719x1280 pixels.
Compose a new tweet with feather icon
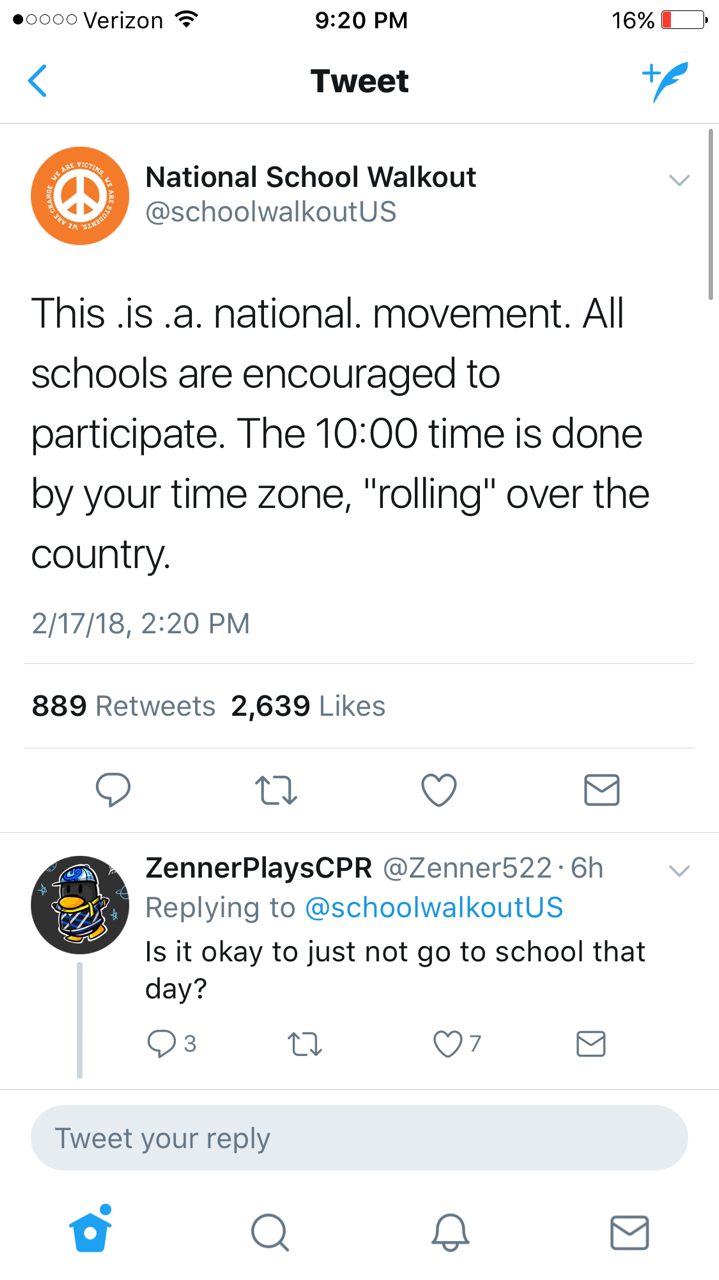point(664,81)
